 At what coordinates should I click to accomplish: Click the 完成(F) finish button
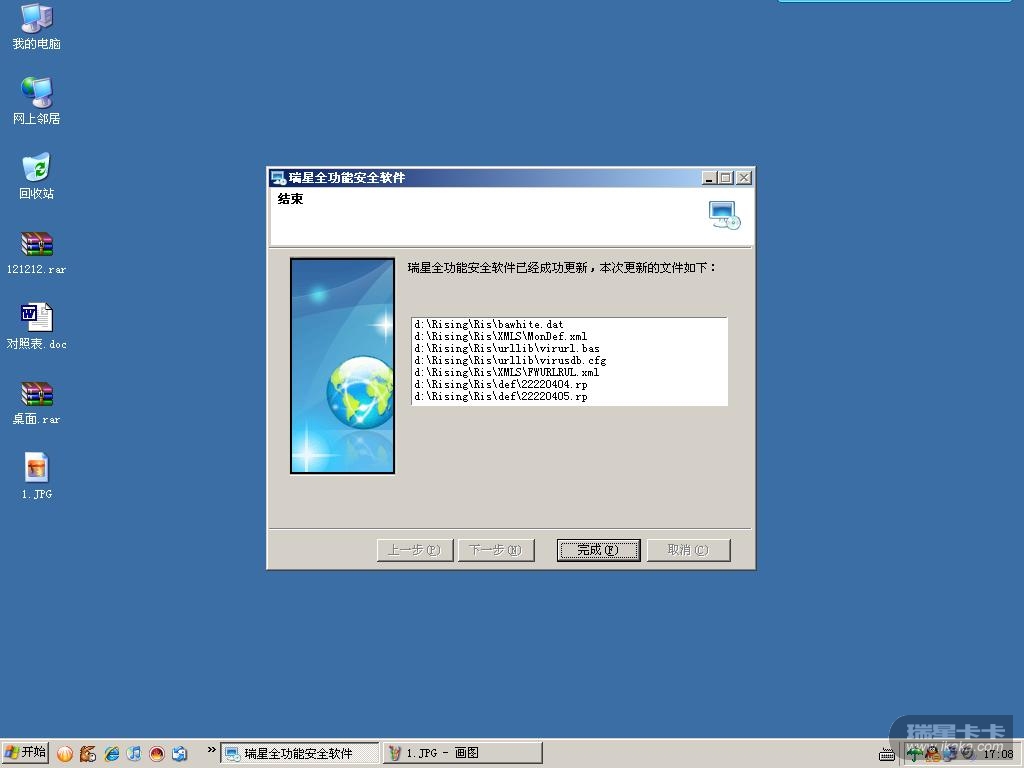click(598, 550)
